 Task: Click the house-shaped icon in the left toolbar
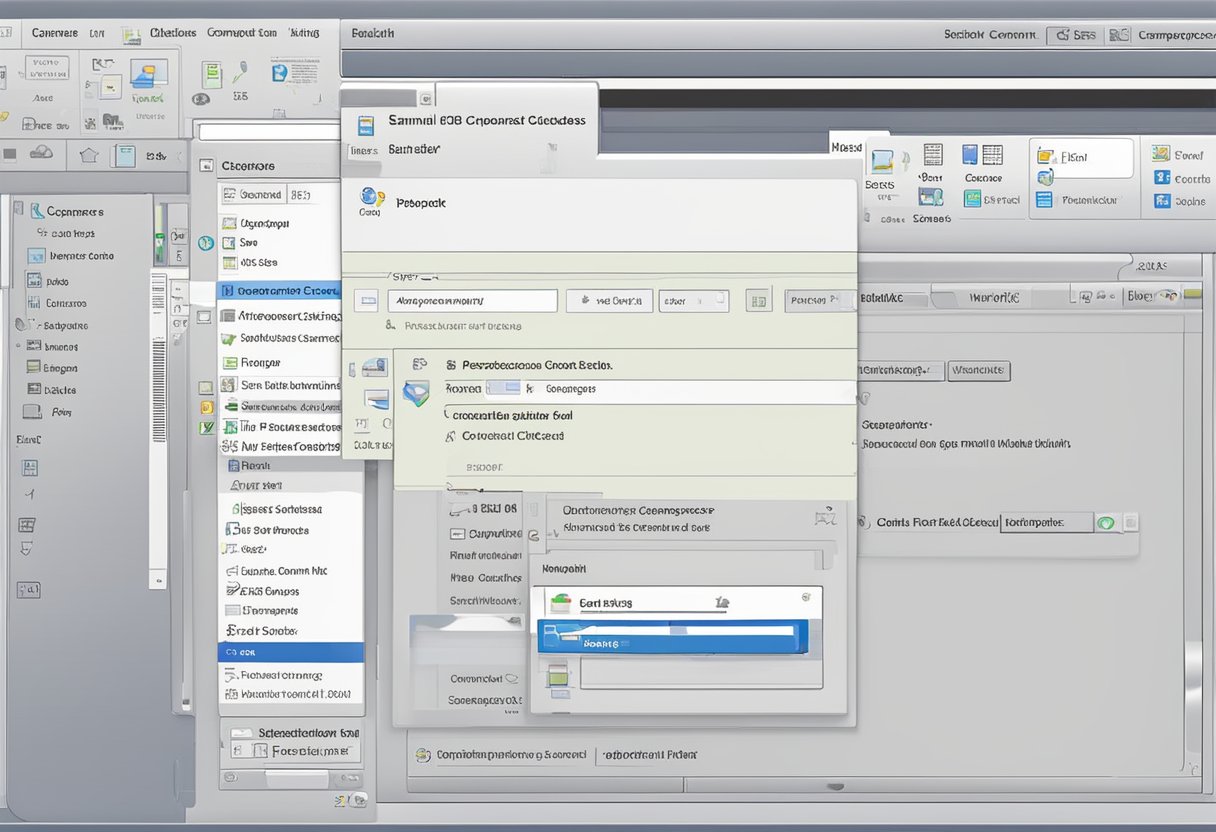click(89, 155)
